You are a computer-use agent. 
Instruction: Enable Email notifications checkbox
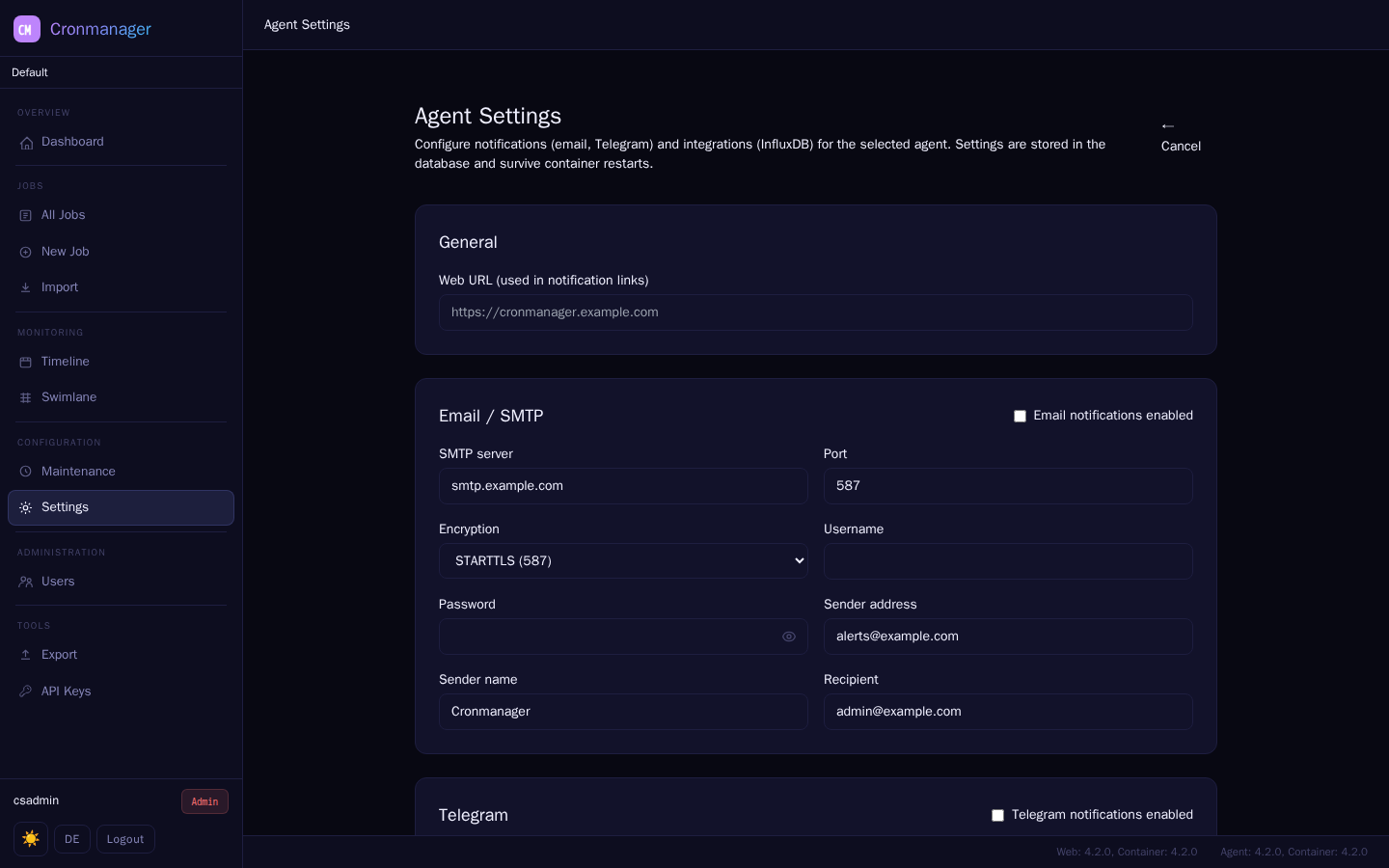(x=1020, y=417)
